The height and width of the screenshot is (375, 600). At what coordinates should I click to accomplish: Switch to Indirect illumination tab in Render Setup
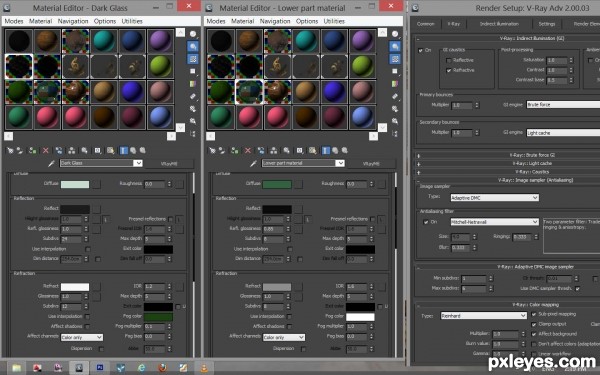tap(499, 24)
